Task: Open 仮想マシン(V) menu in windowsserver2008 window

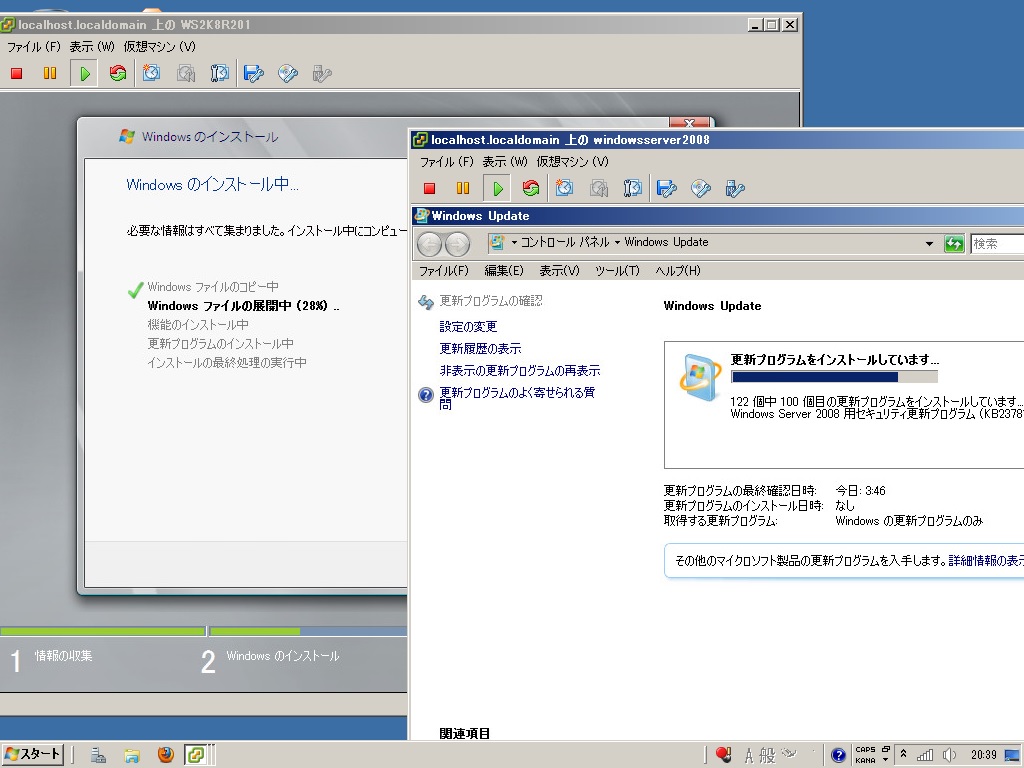Action: [572, 161]
